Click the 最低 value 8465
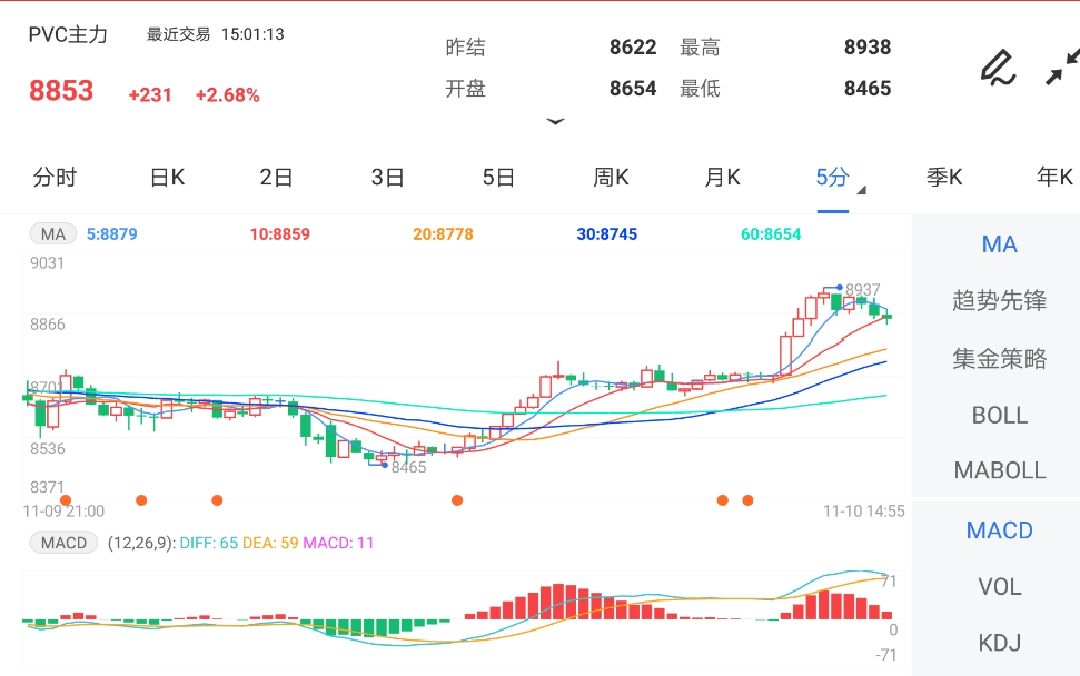Viewport: 1080px width, 676px height. 867,88
